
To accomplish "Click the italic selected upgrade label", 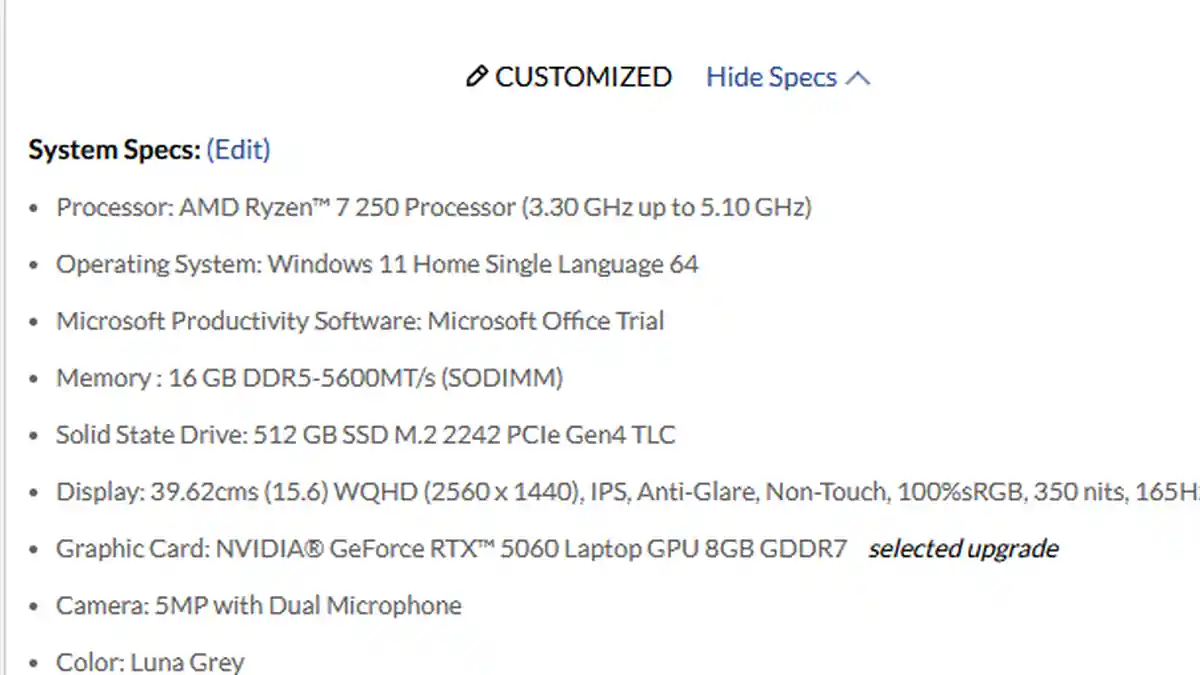I will coord(962,549).
